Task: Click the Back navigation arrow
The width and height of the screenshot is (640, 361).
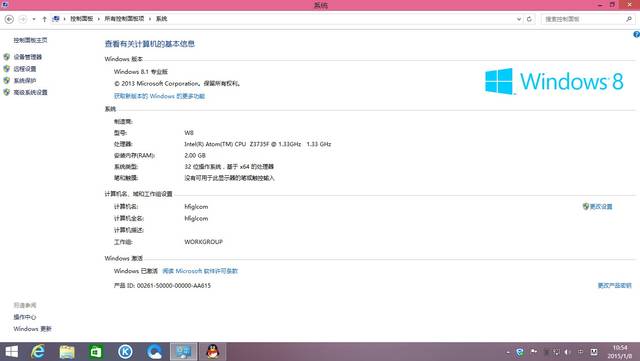Action: (x=9, y=19)
